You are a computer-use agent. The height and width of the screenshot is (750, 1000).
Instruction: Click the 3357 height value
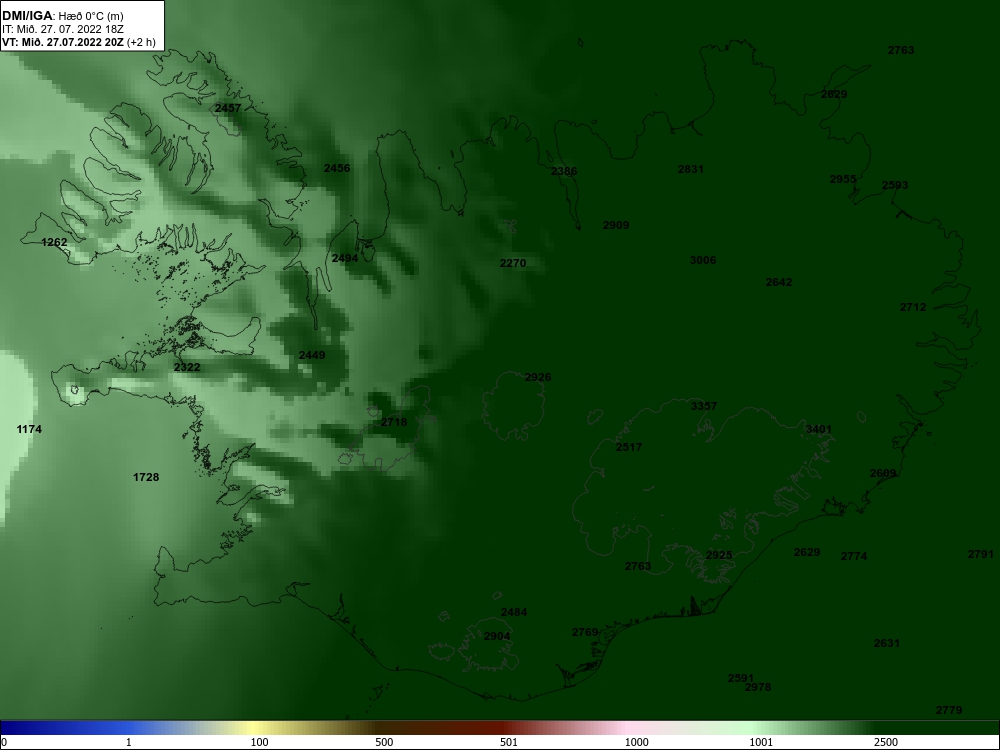704,406
